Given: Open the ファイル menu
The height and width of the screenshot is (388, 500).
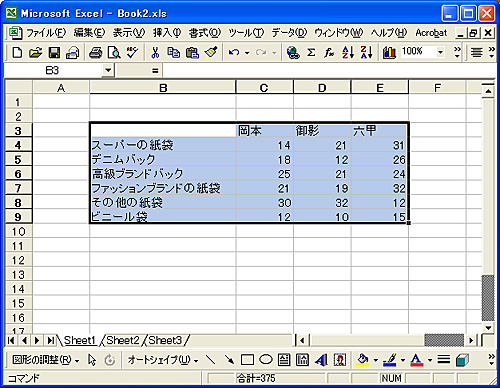Looking at the screenshot, I should pos(46,33).
